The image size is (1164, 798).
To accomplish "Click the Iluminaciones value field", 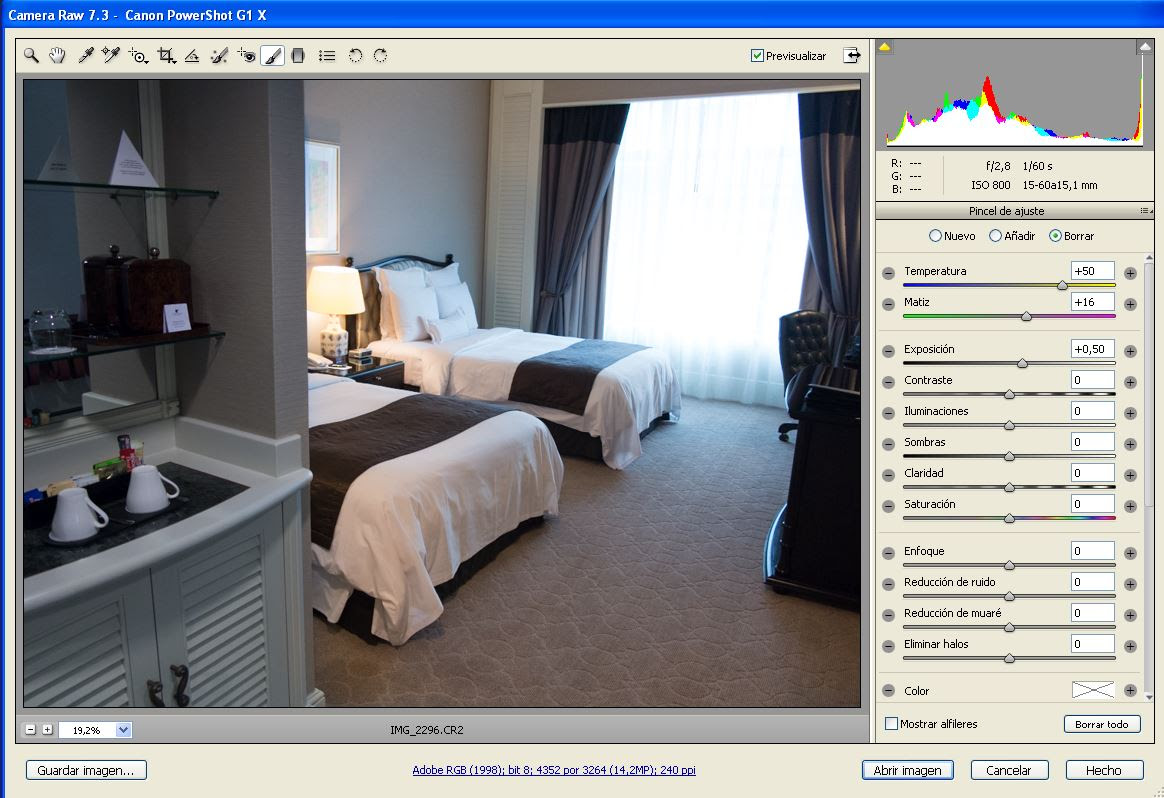I will [1093, 411].
